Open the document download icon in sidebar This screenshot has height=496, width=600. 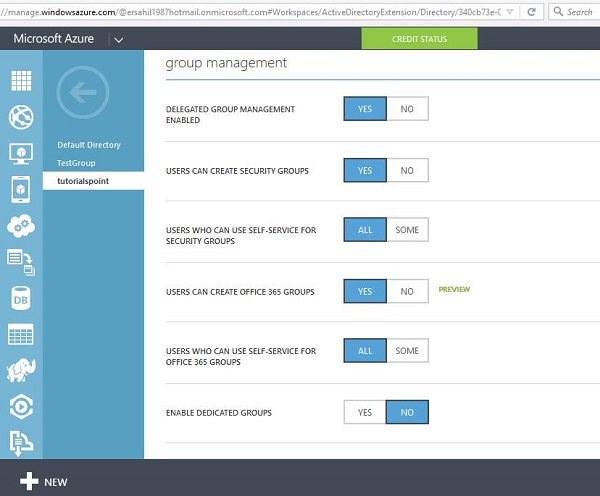[21, 443]
